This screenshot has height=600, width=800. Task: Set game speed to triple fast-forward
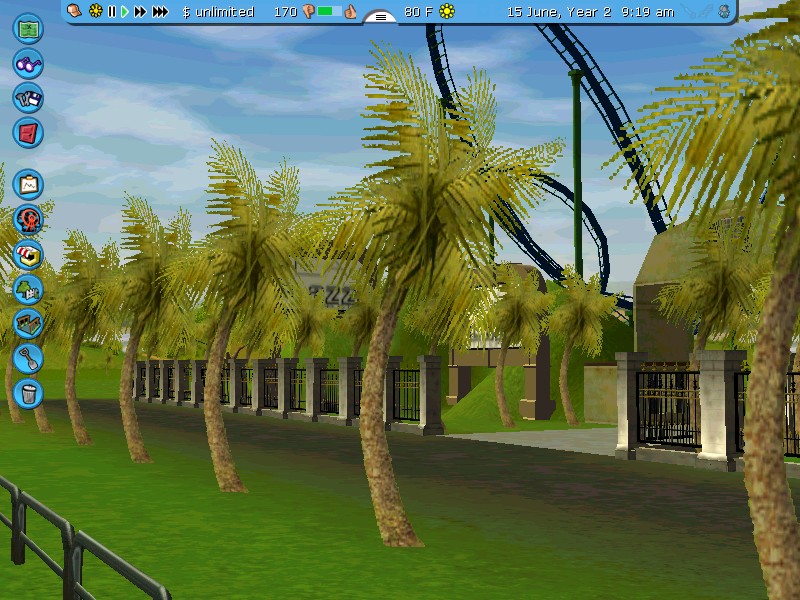point(161,11)
